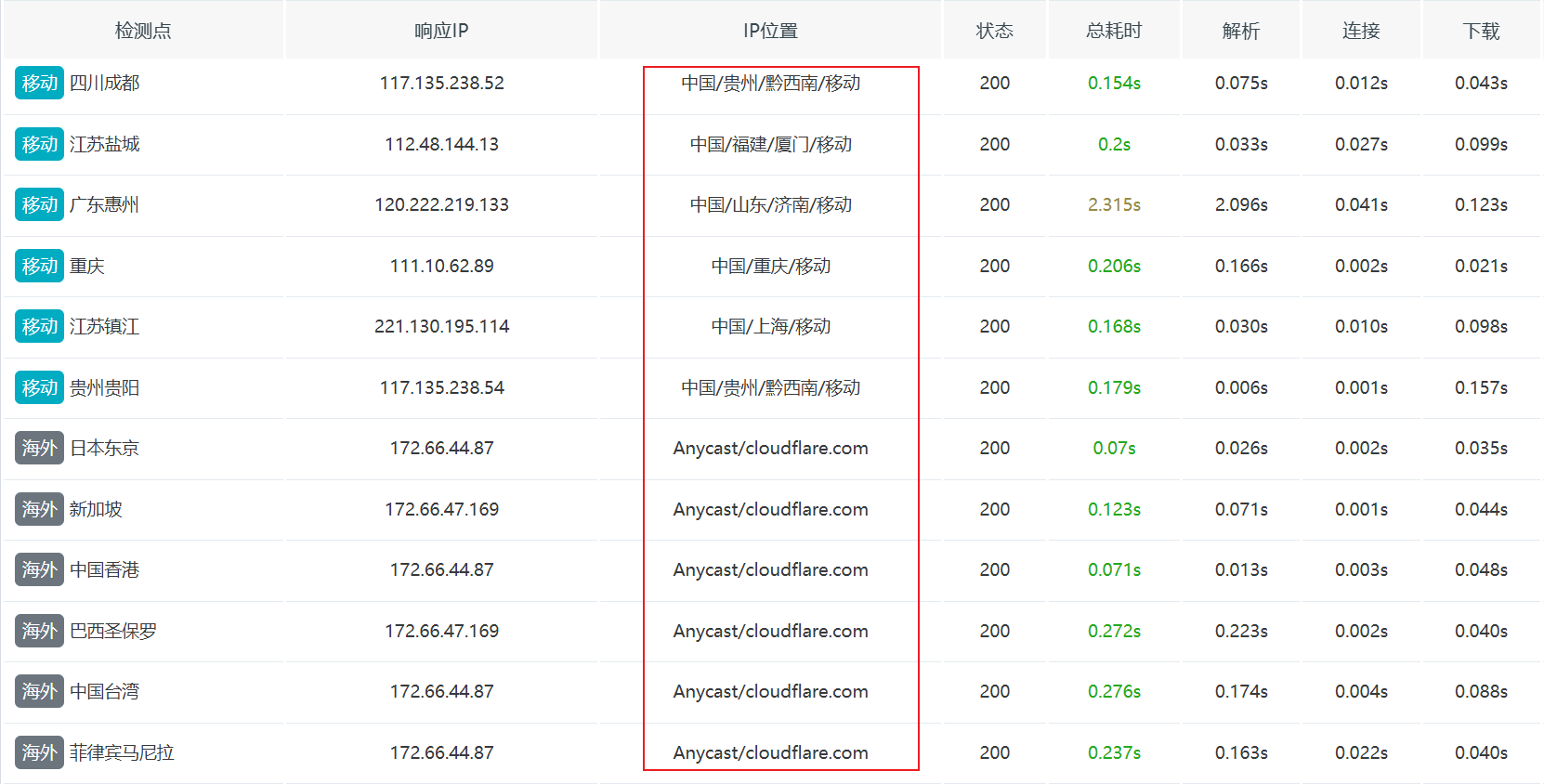
Task: Click the 2.315s total time value
Action: (1114, 204)
